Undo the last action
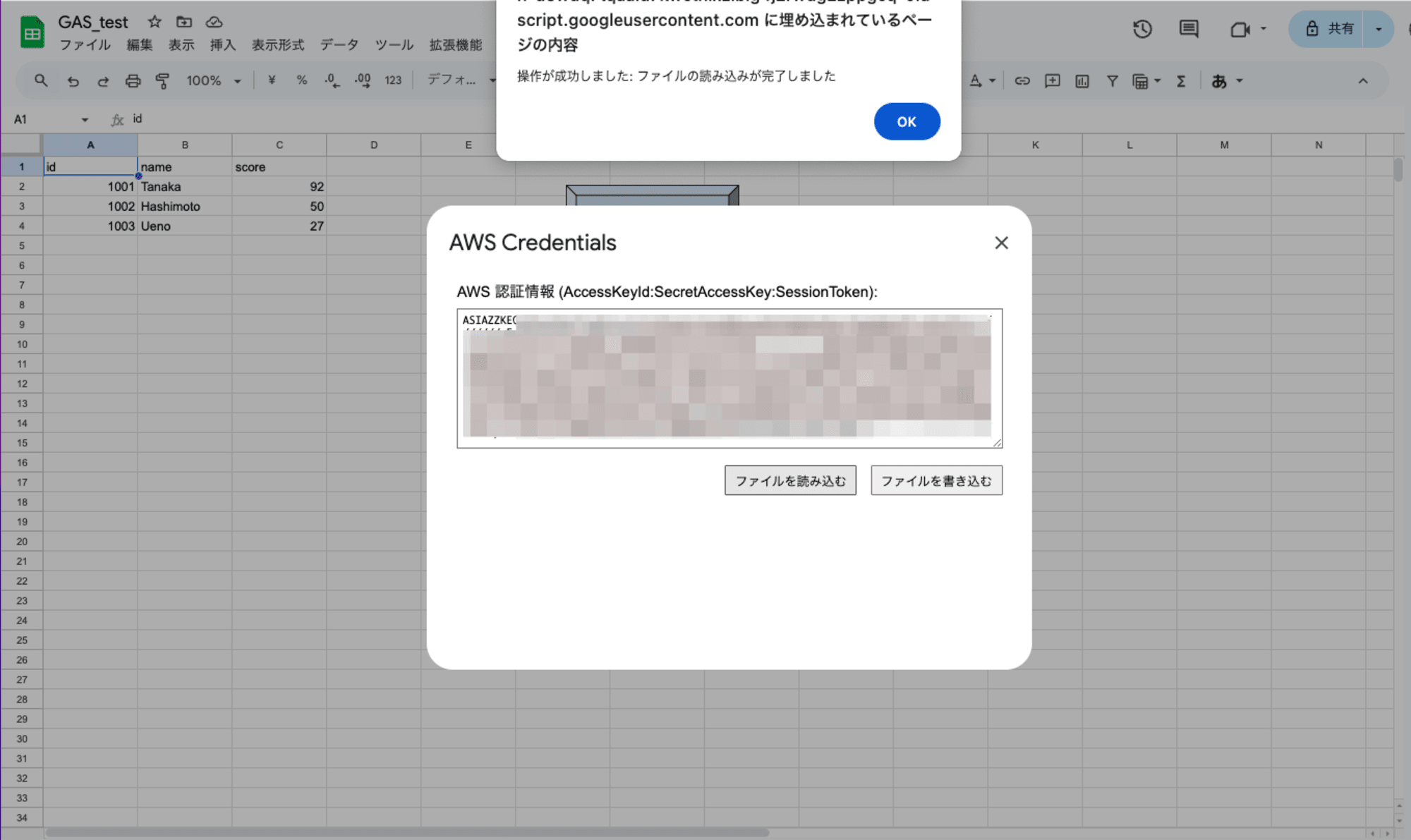The image size is (1411, 840). click(x=73, y=80)
